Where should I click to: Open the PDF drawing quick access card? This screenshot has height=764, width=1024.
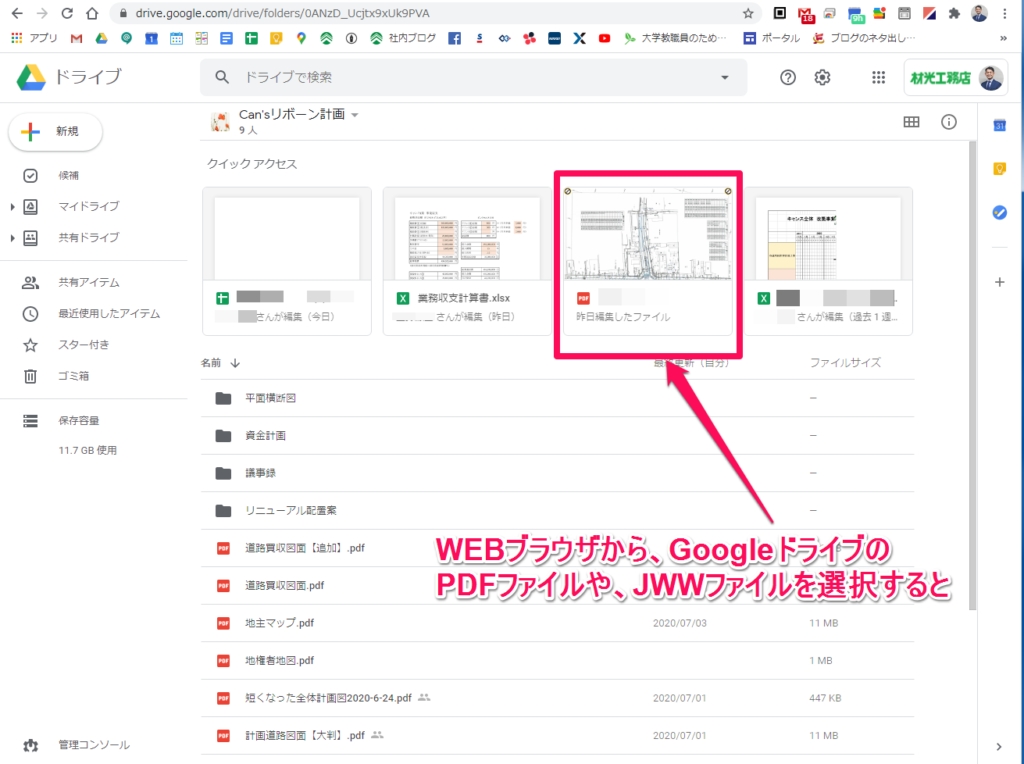click(x=648, y=261)
